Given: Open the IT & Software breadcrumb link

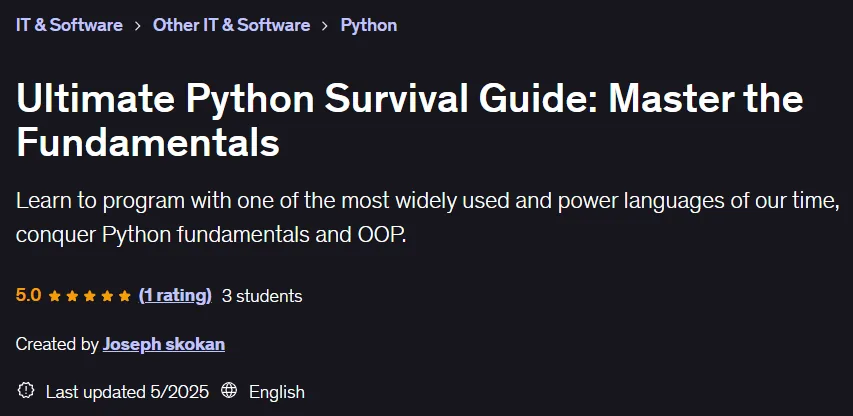Looking at the screenshot, I should tap(69, 25).
